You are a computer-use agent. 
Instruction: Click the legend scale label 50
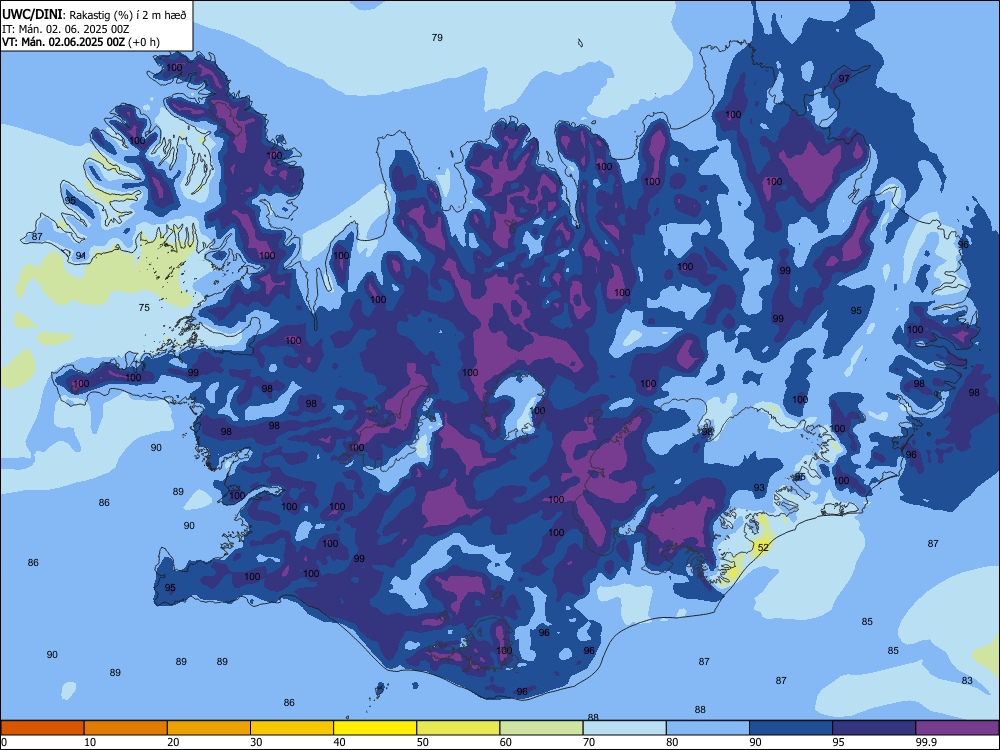(423, 742)
